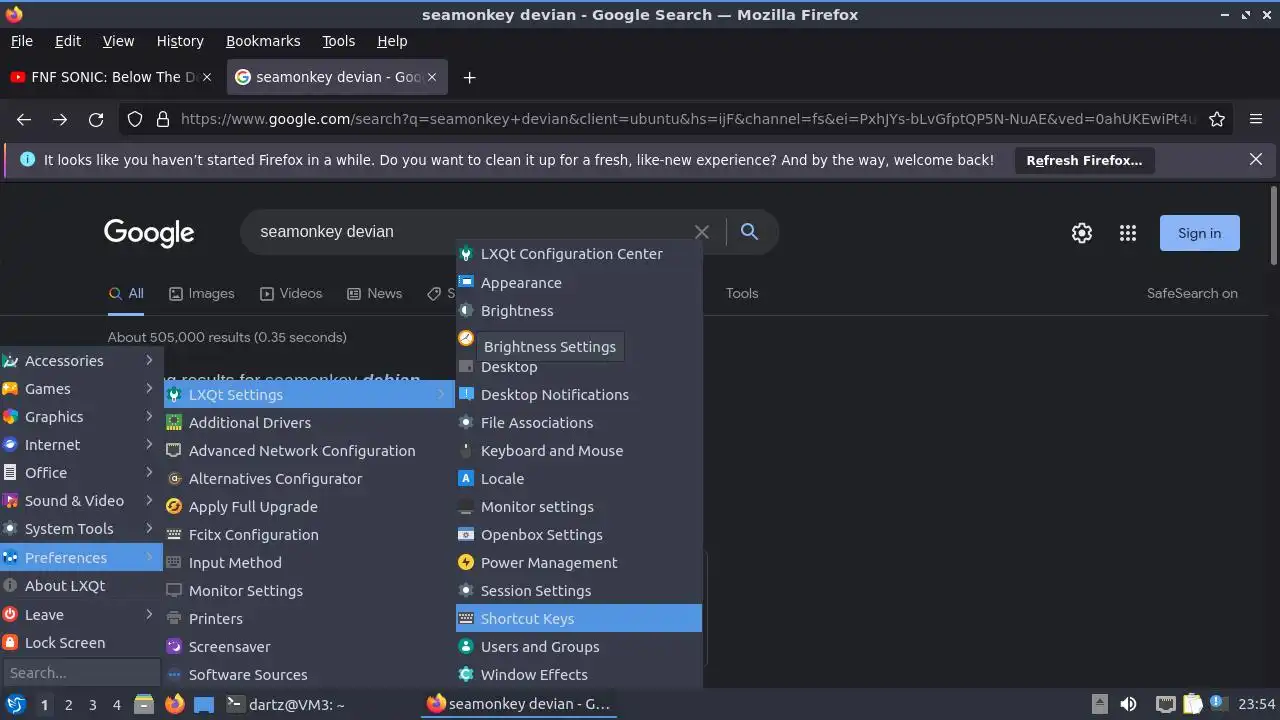Open Advanced Network Configuration

[309, 450]
